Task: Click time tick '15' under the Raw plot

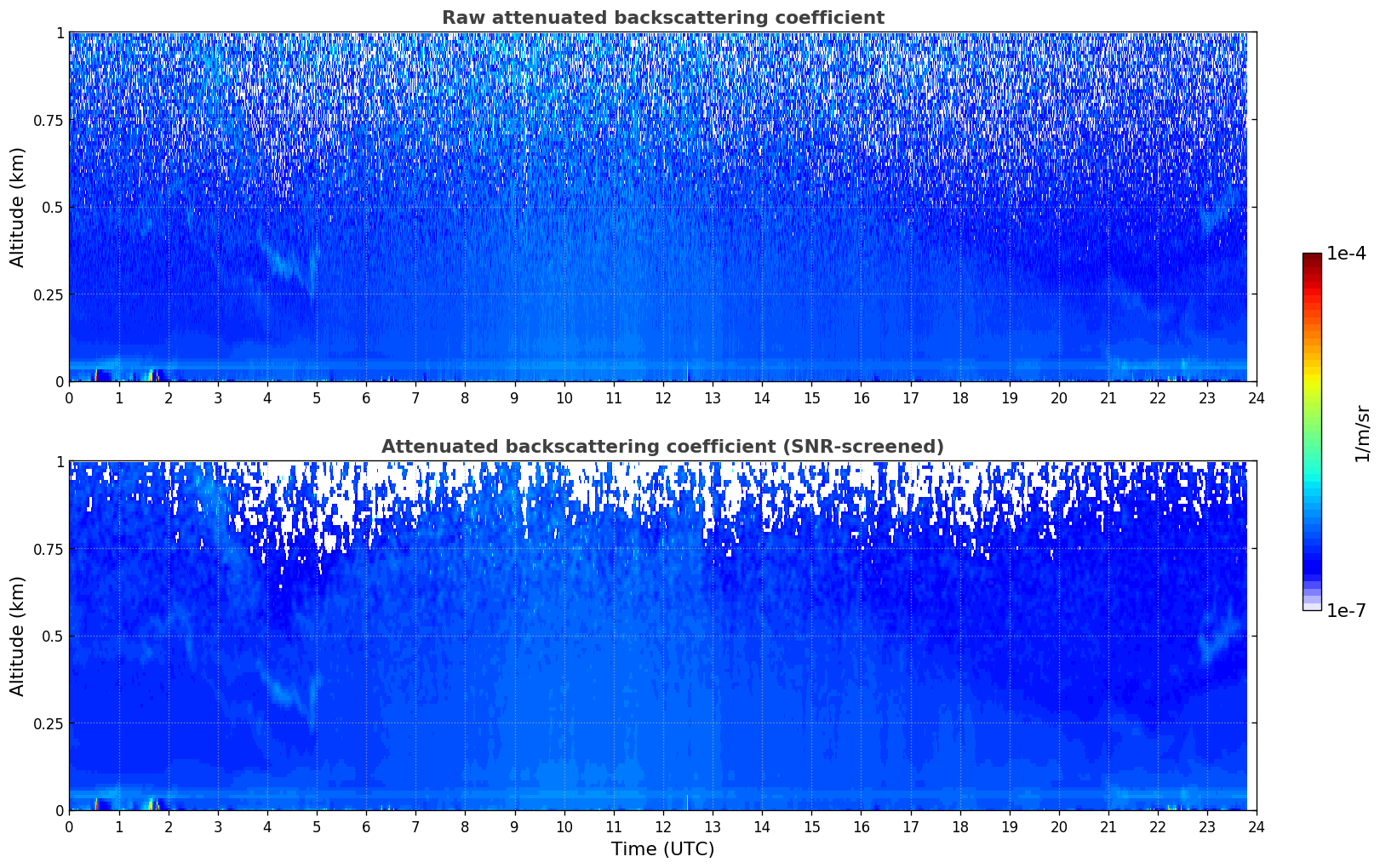Action: point(811,397)
